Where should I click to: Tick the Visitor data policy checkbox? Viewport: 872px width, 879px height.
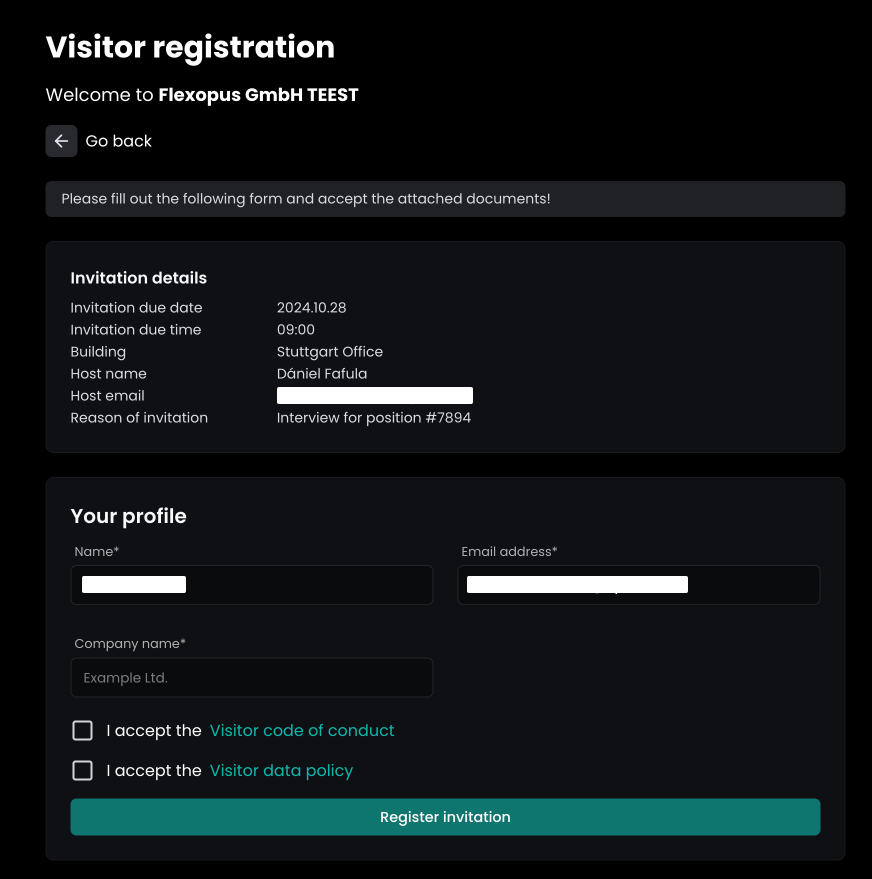[x=83, y=771]
